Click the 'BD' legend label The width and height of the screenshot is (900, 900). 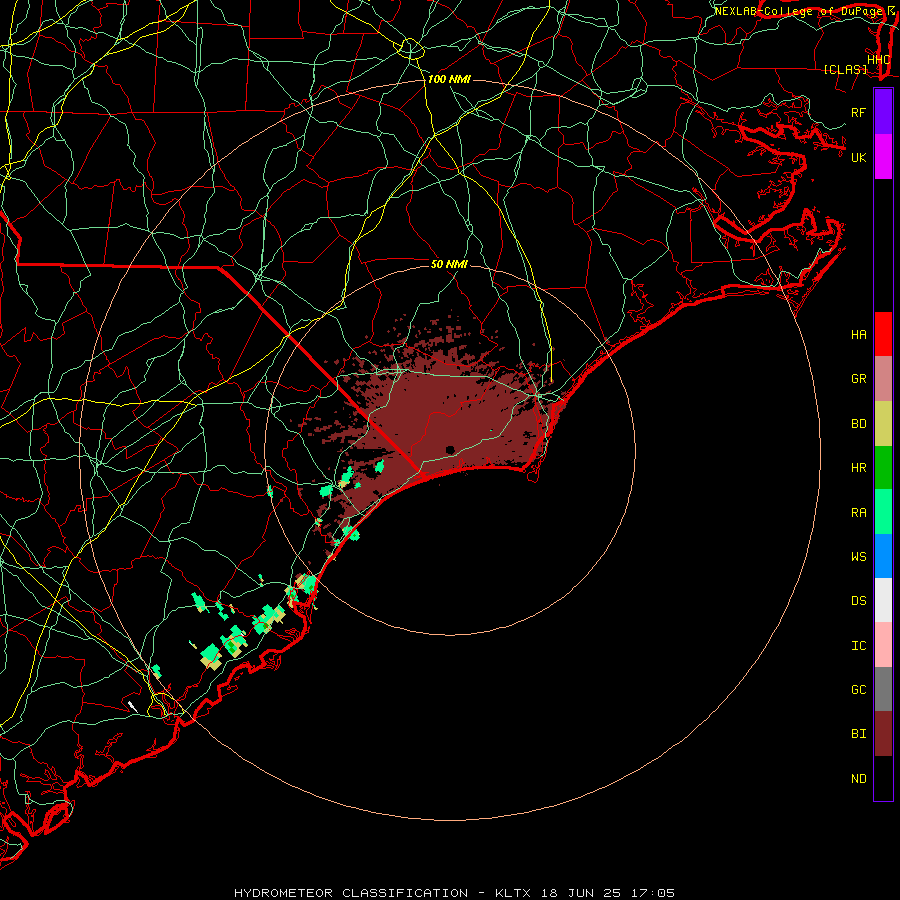(x=858, y=424)
